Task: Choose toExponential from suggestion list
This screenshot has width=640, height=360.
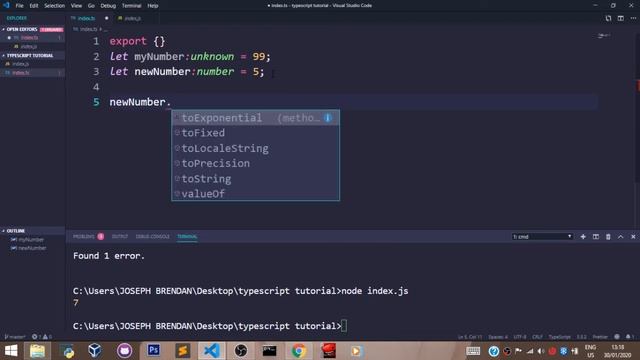Action: click(255, 118)
